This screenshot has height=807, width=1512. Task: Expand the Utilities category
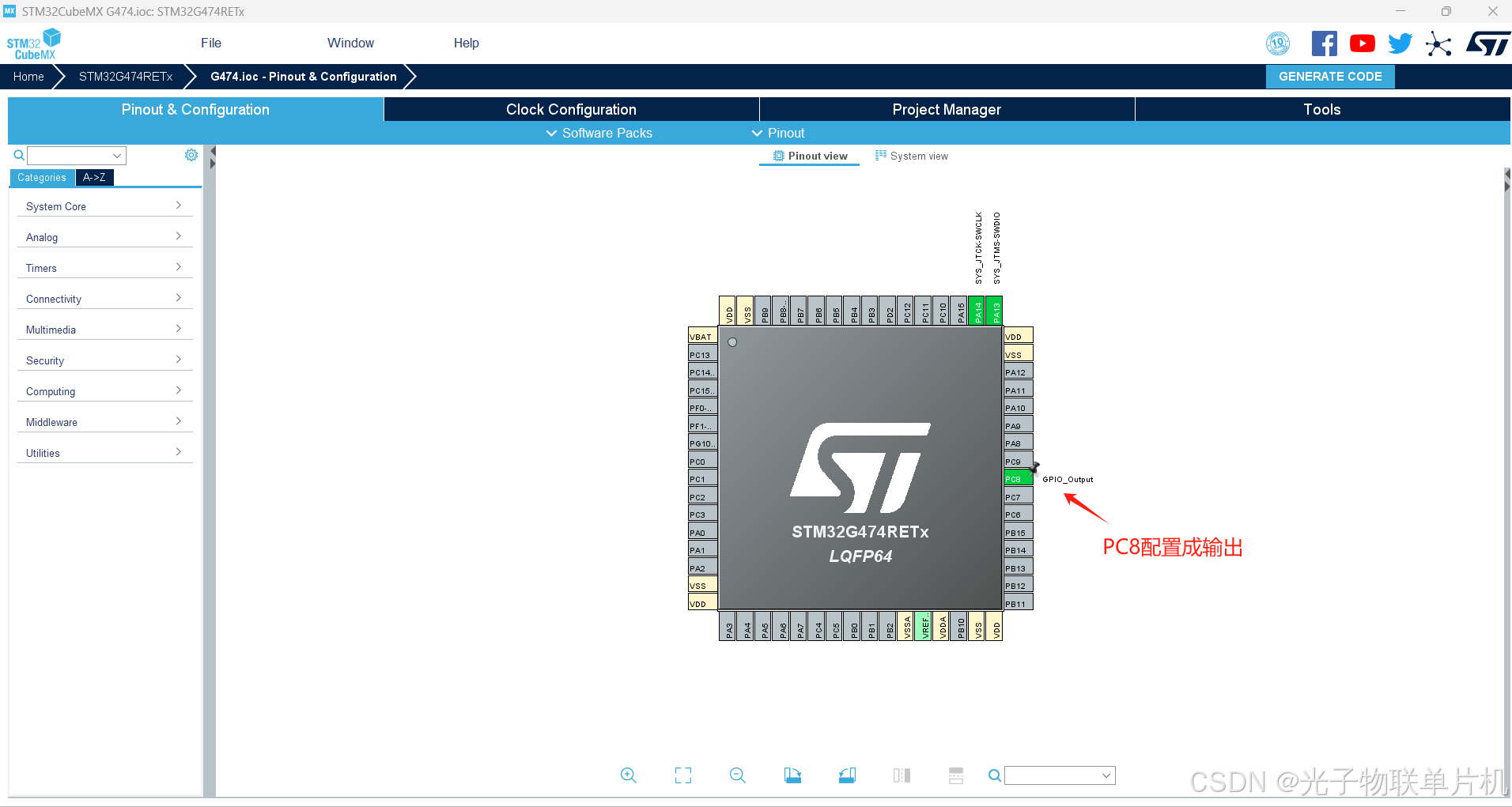click(x=104, y=453)
